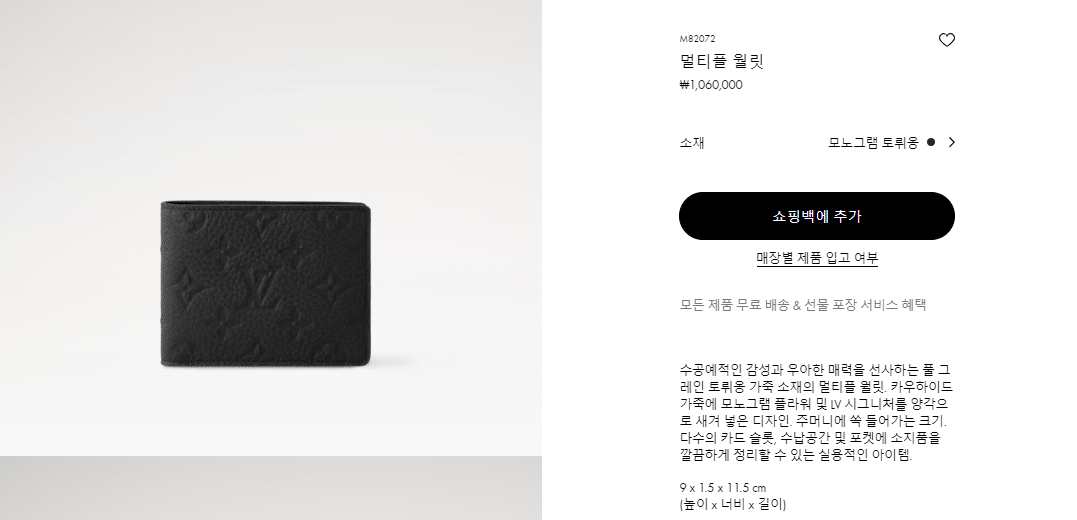Add wallet to wishlist with heart icon
1077x520 pixels.
point(946,41)
